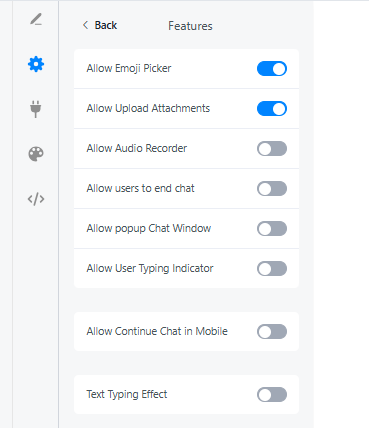This screenshot has width=369, height=428.
Task: Click the Allow Emoji Picker label
Action: (x=129, y=68)
